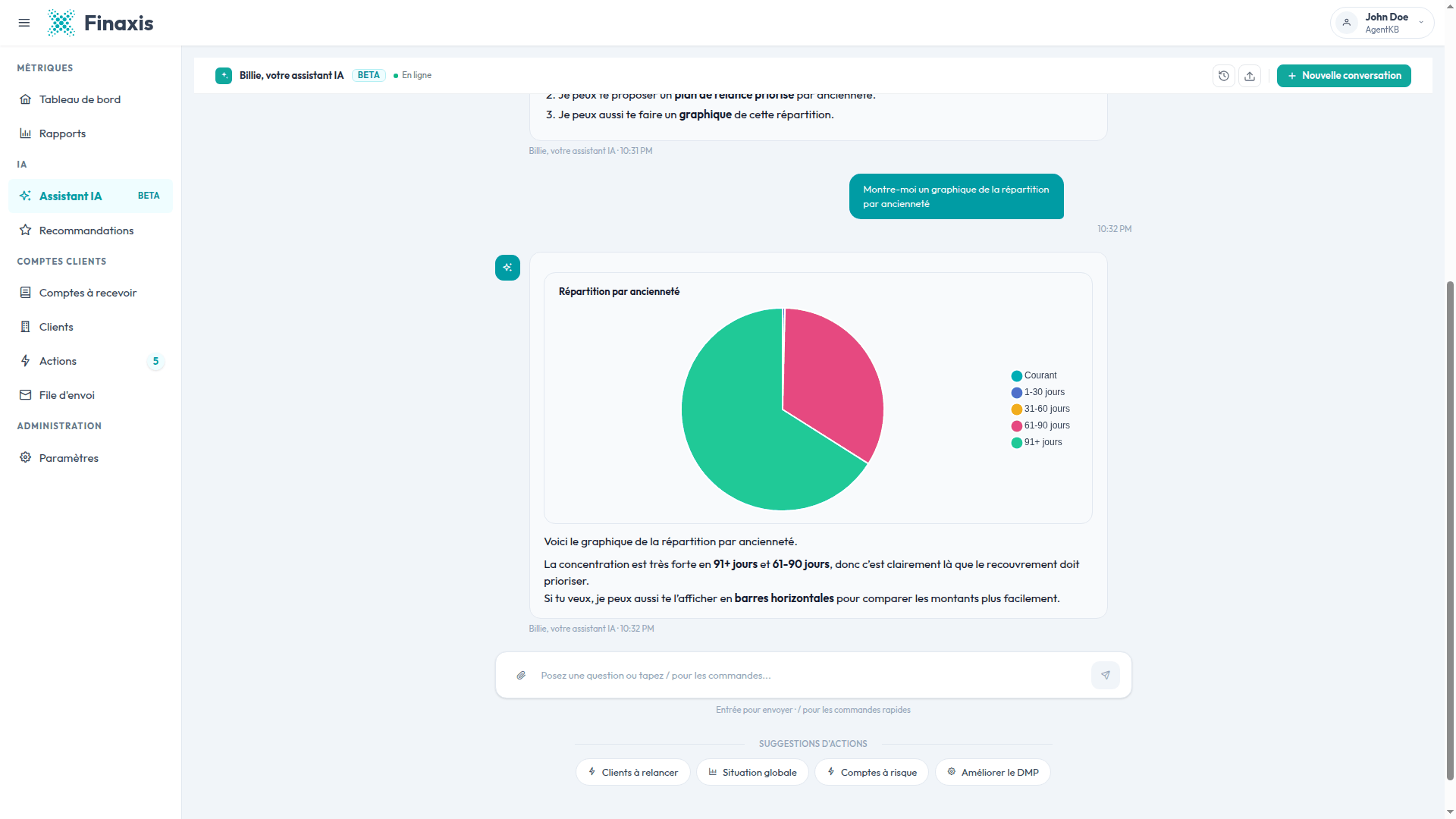
Task: Start a Nouvelle conversation
Action: tap(1344, 76)
